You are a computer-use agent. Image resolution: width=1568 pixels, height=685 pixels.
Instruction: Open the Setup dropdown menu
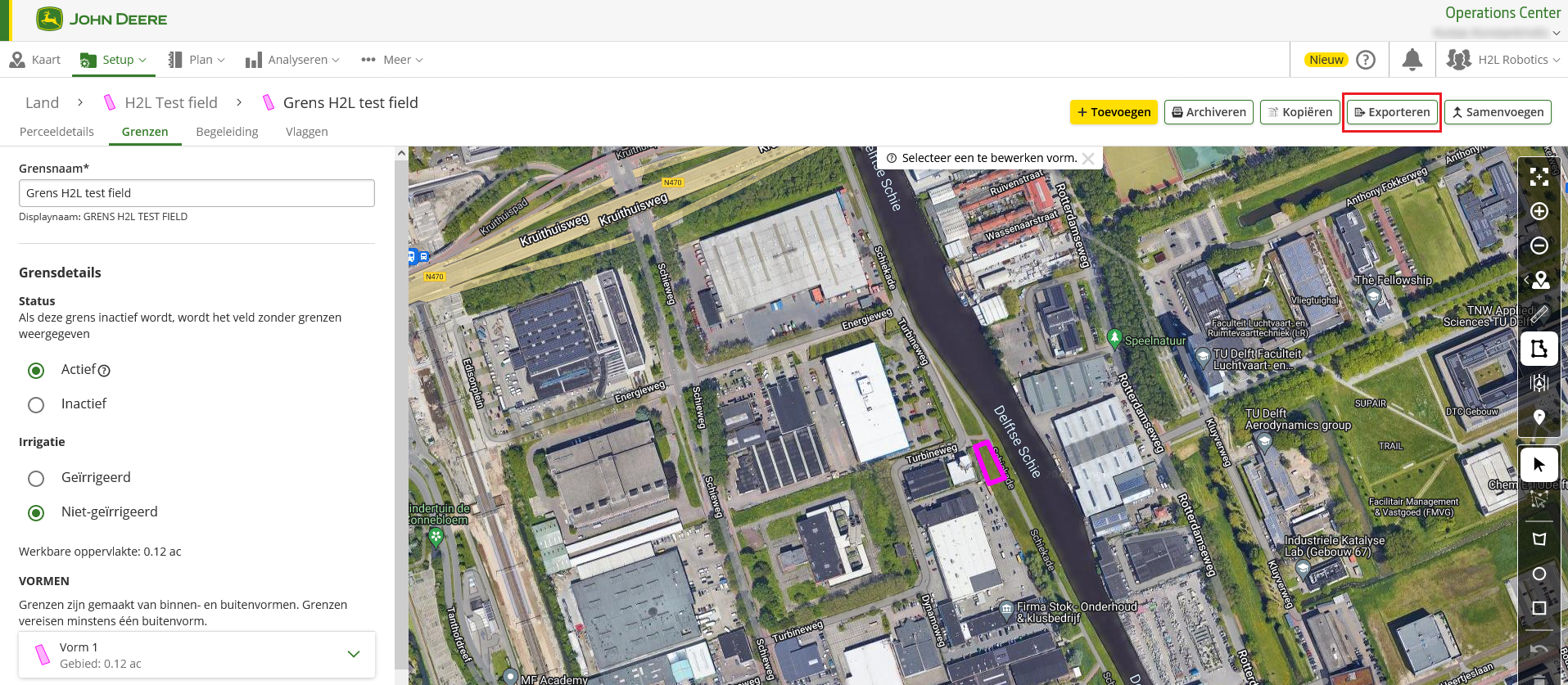tap(114, 60)
